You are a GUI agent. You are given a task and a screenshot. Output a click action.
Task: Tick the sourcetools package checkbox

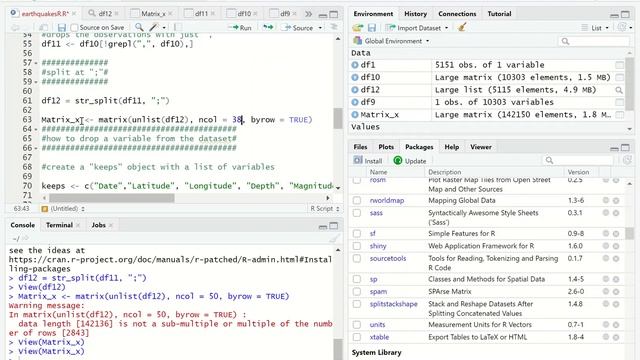357,259
